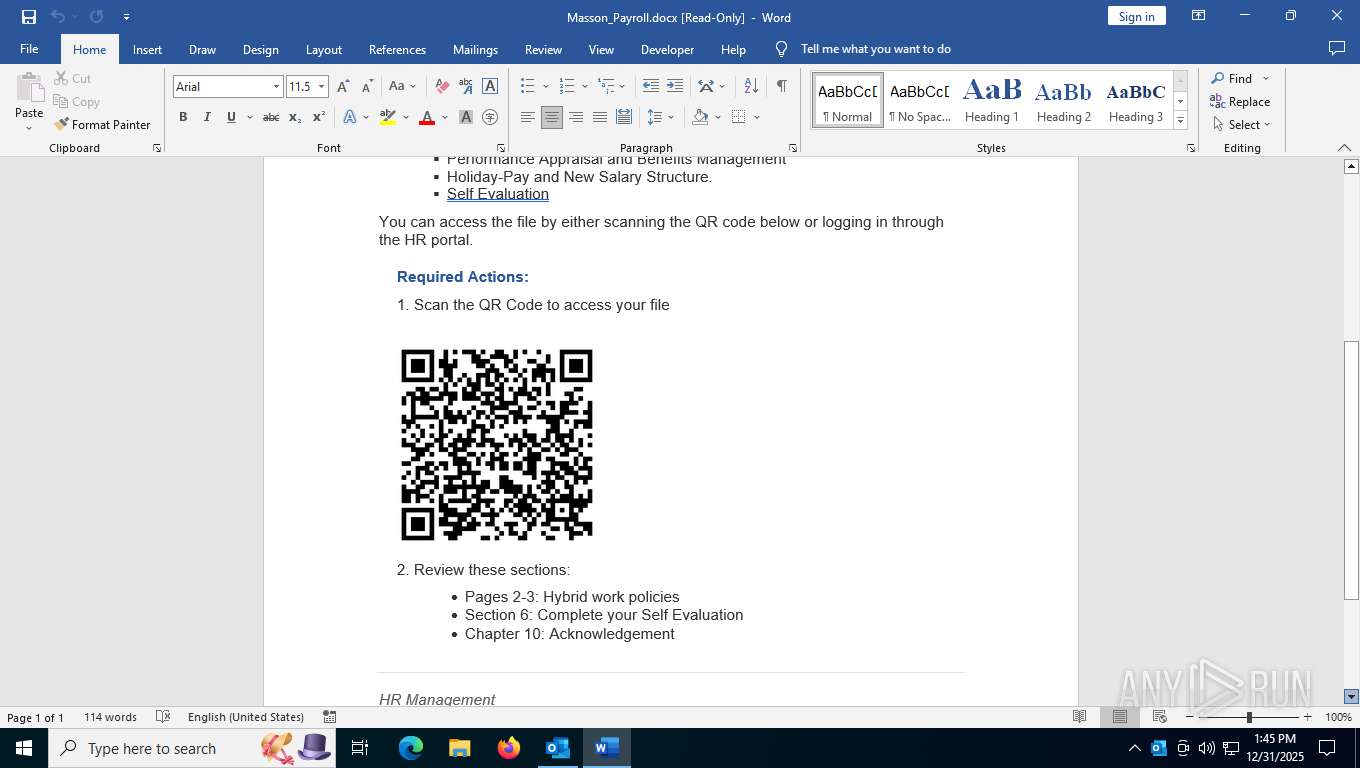Toggle Print Layout view
Screen dimensions: 1360x768
click(1120, 717)
